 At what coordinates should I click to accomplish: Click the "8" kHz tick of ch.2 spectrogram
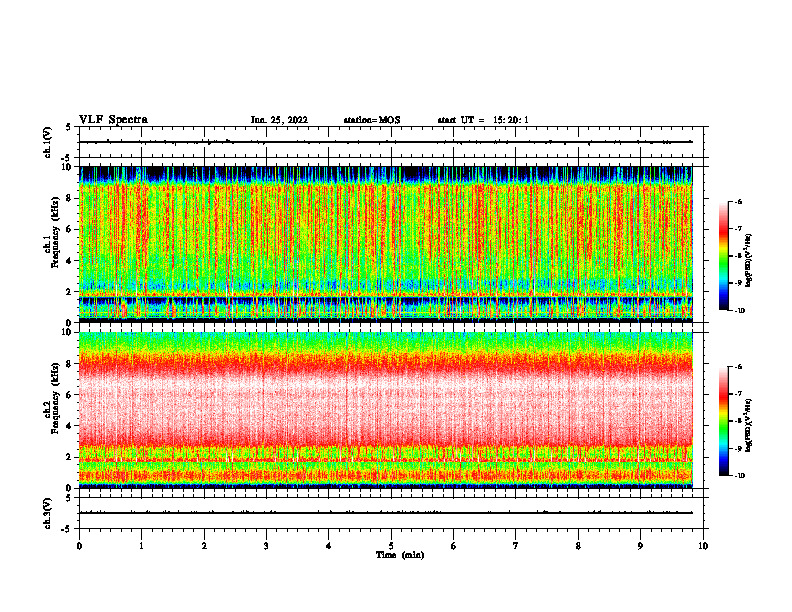point(70,364)
